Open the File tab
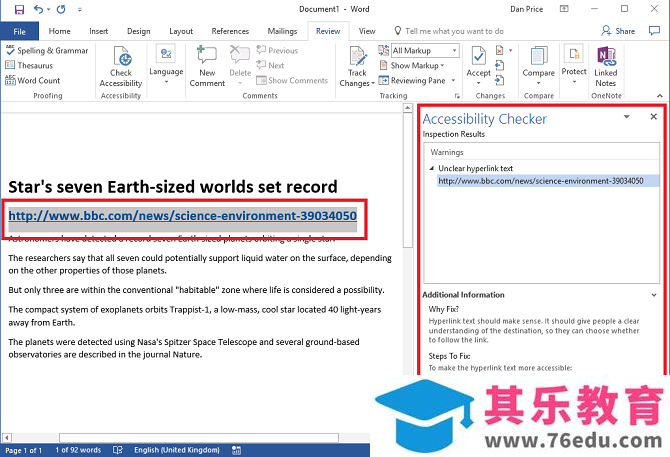Image resolution: width=670 pixels, height=457 pixels. [20, 31]
